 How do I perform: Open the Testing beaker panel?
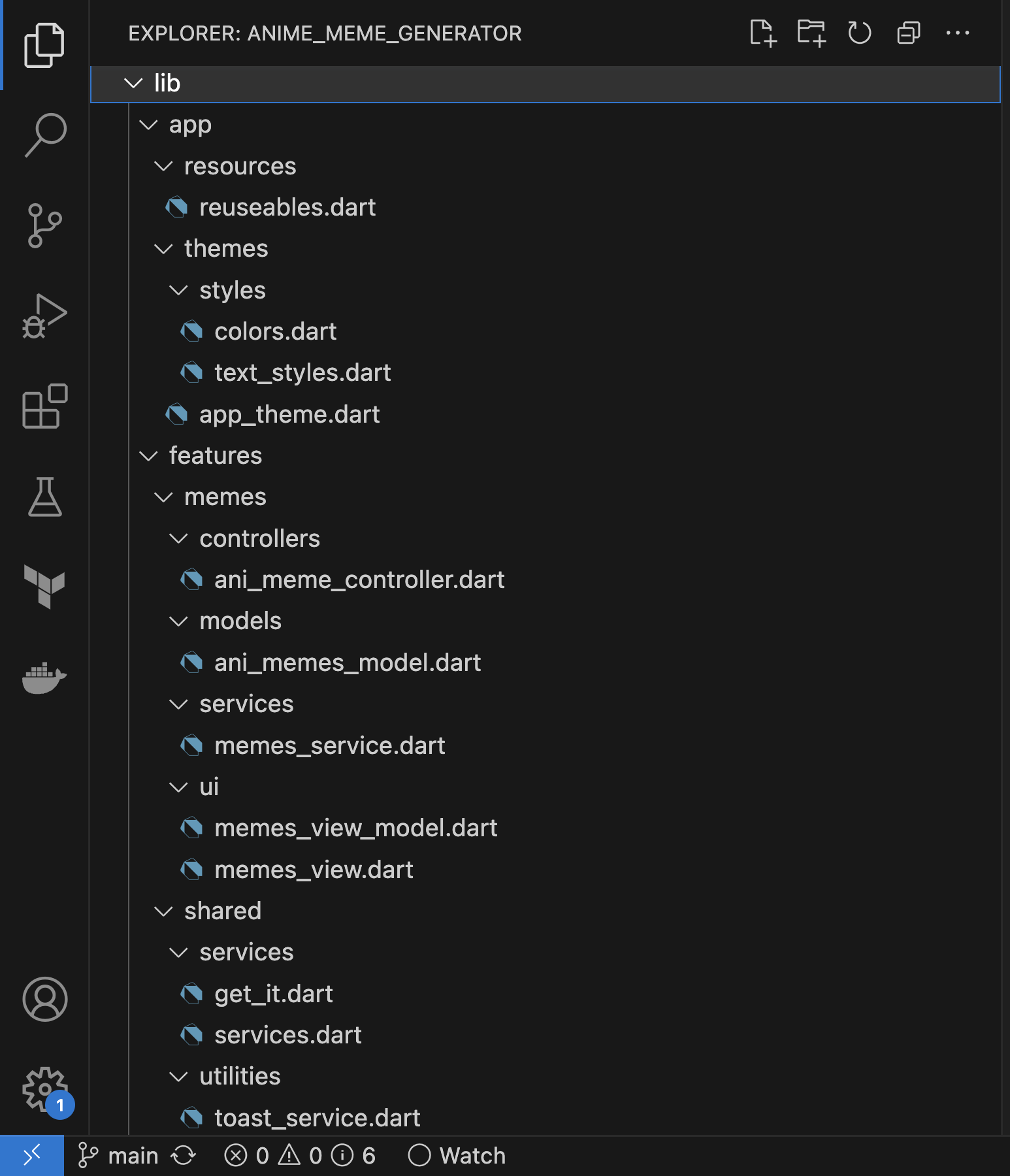[44, 498]
